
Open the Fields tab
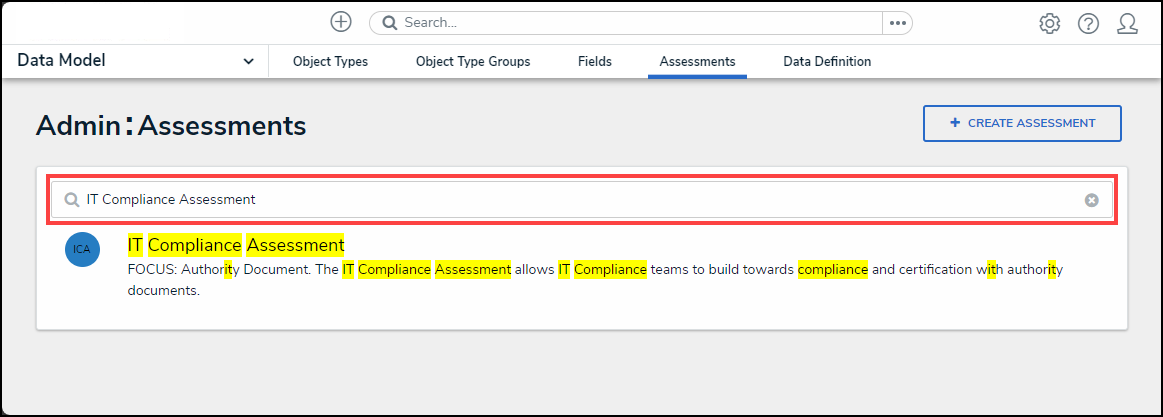(x=595, y=62)
